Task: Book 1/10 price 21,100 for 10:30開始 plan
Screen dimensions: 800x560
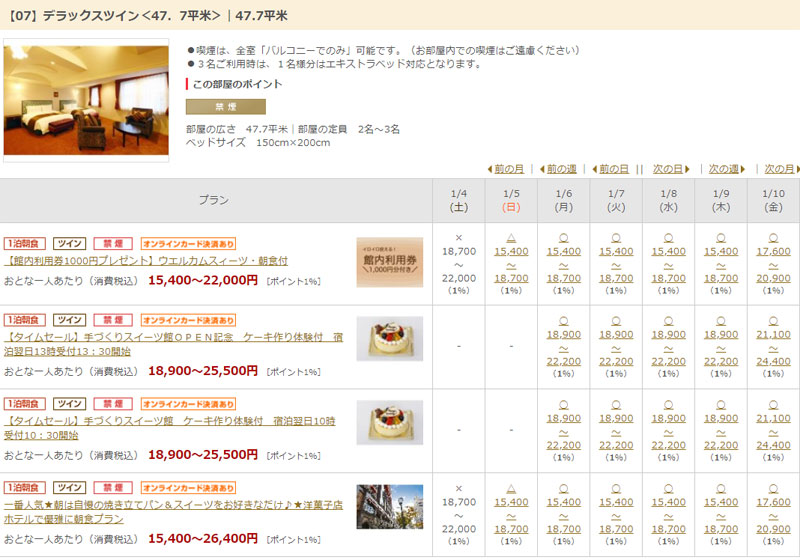Action: coord(773,418)
